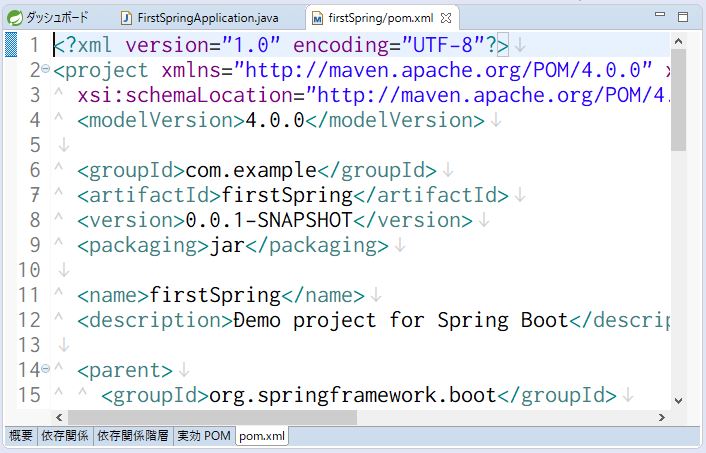Minimize the editor area
Viewport: 706px width, 453px height.
click(x=660, y=15)
